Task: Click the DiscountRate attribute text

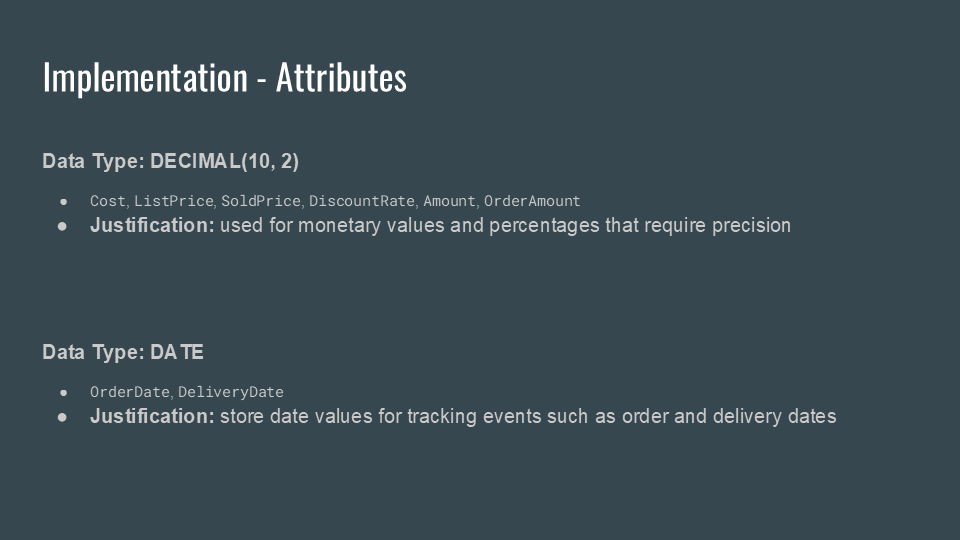Action: point(362,201)
